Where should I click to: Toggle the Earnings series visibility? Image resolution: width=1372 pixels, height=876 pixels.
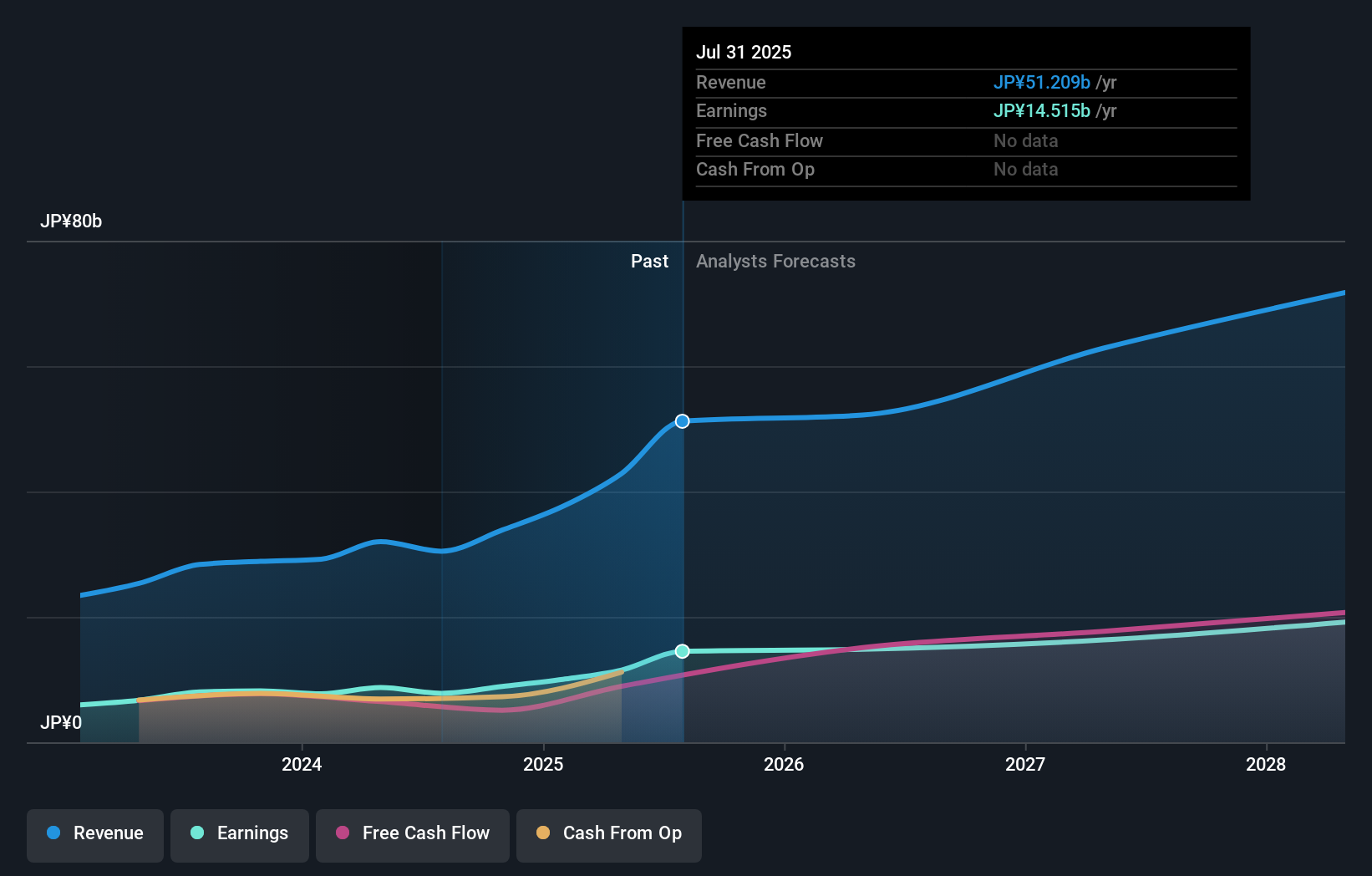coord(240,833)
